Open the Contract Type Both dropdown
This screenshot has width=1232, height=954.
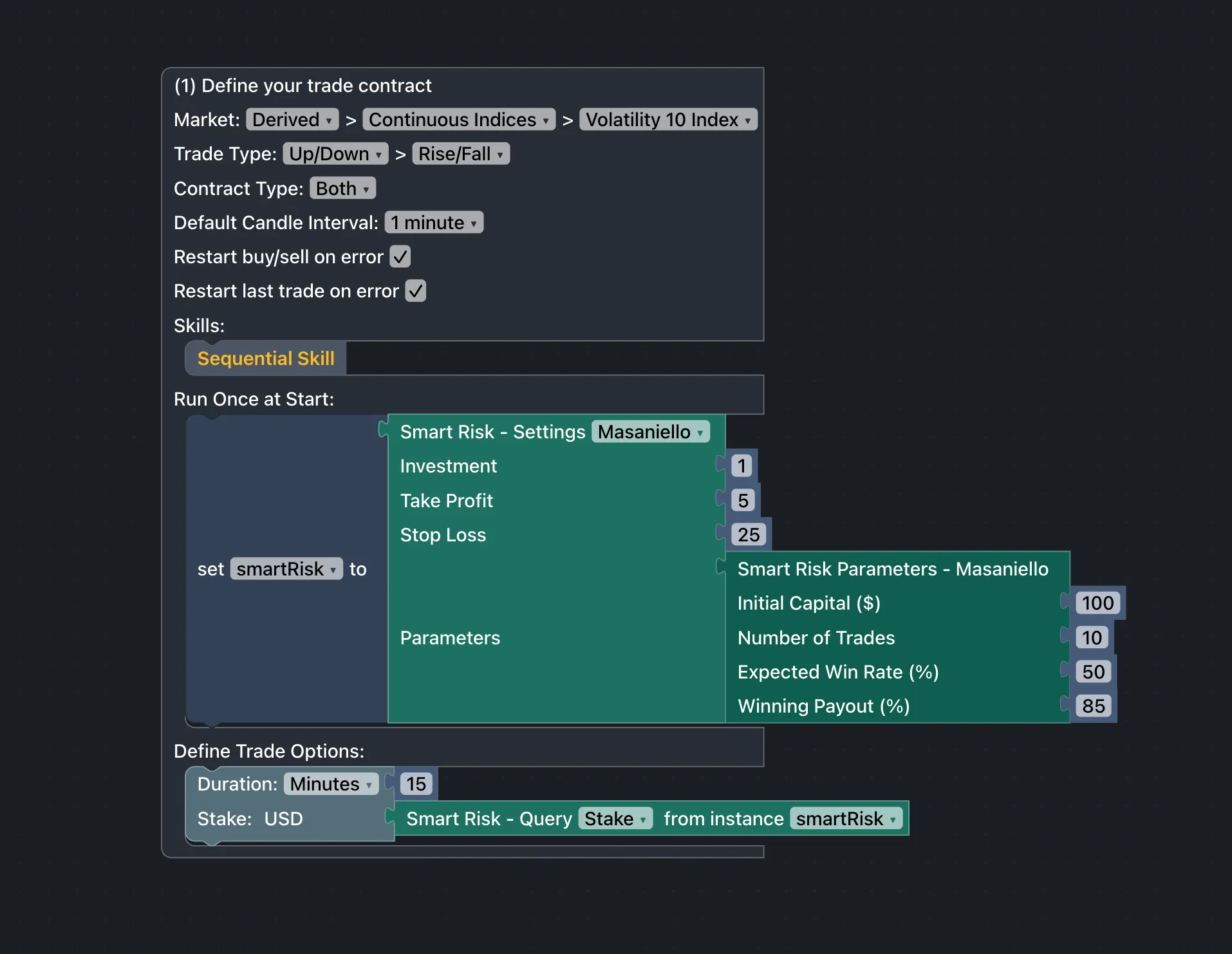point(342,189)
